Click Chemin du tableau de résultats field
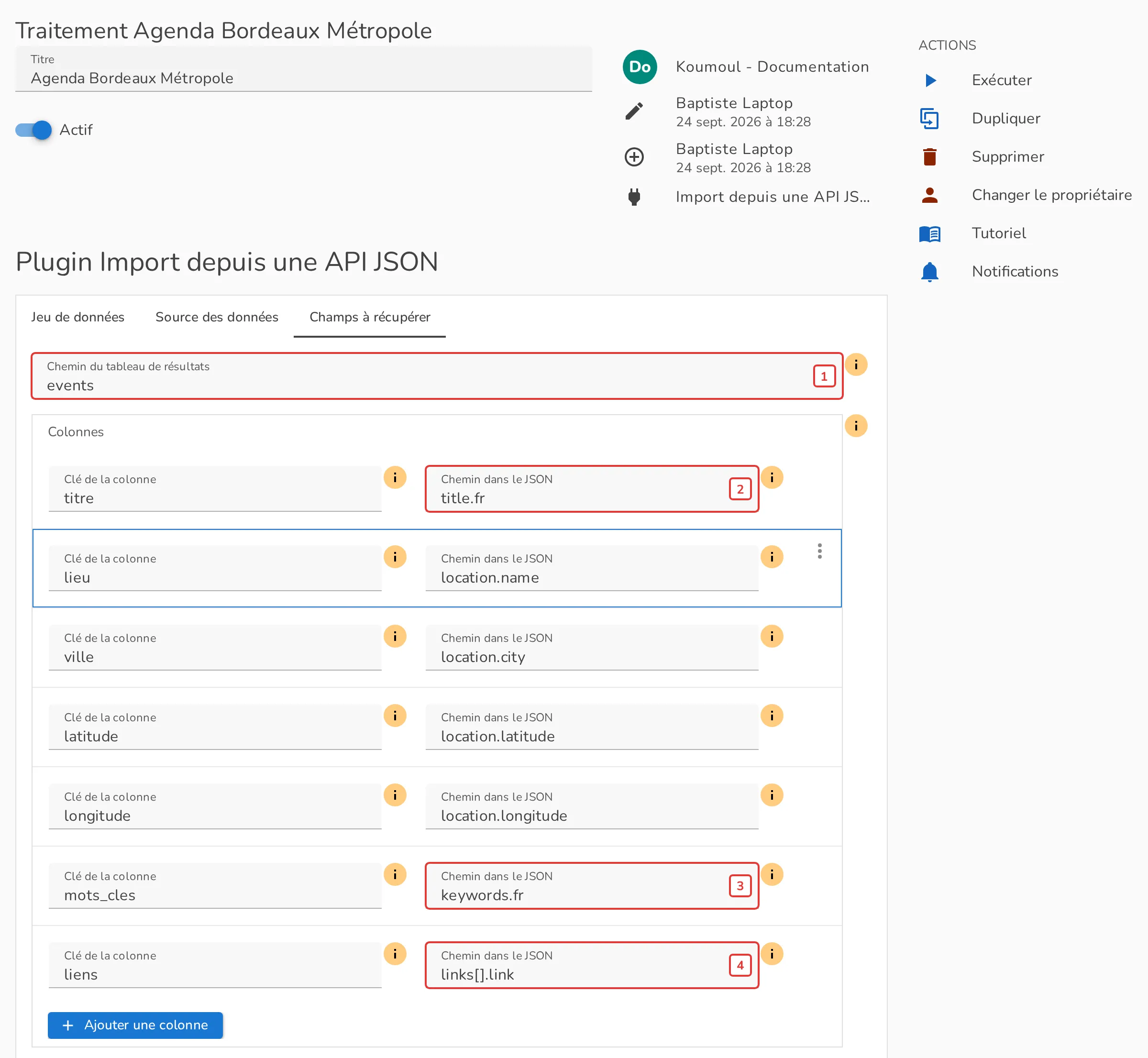The image size is (1148, 1058). 437,376
